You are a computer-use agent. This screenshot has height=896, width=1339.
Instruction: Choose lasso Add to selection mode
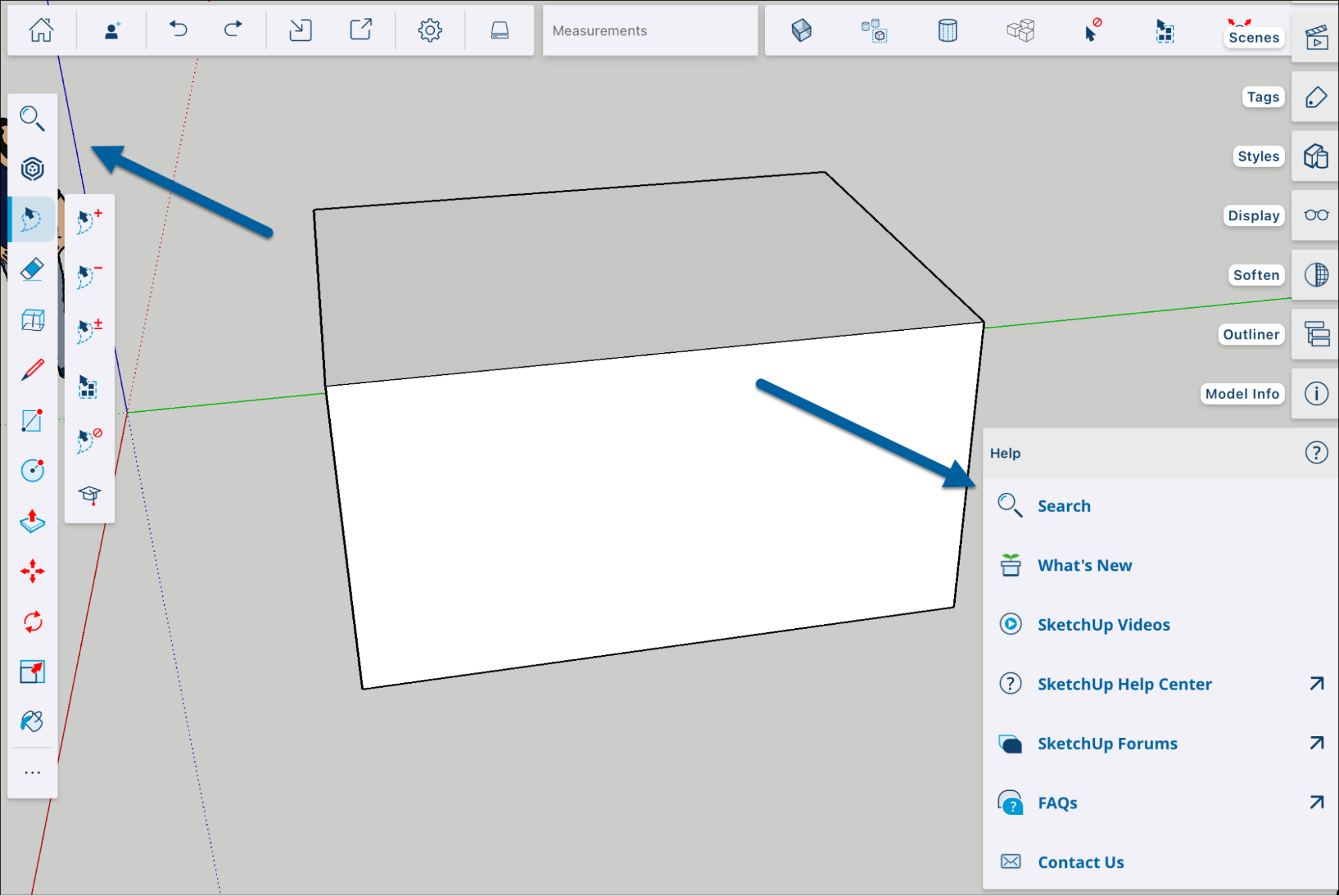click(89, 220)
